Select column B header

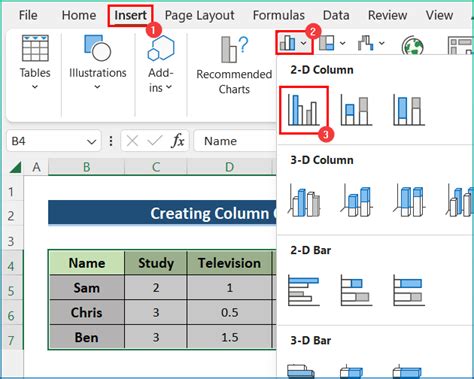86,167
